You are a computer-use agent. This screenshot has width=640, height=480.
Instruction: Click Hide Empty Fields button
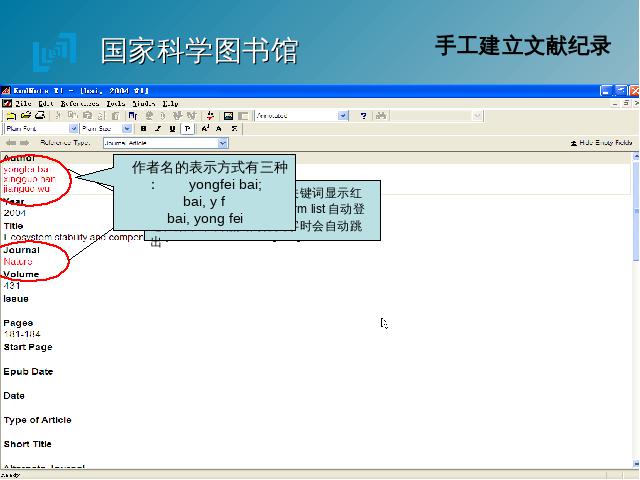(601, 142)
